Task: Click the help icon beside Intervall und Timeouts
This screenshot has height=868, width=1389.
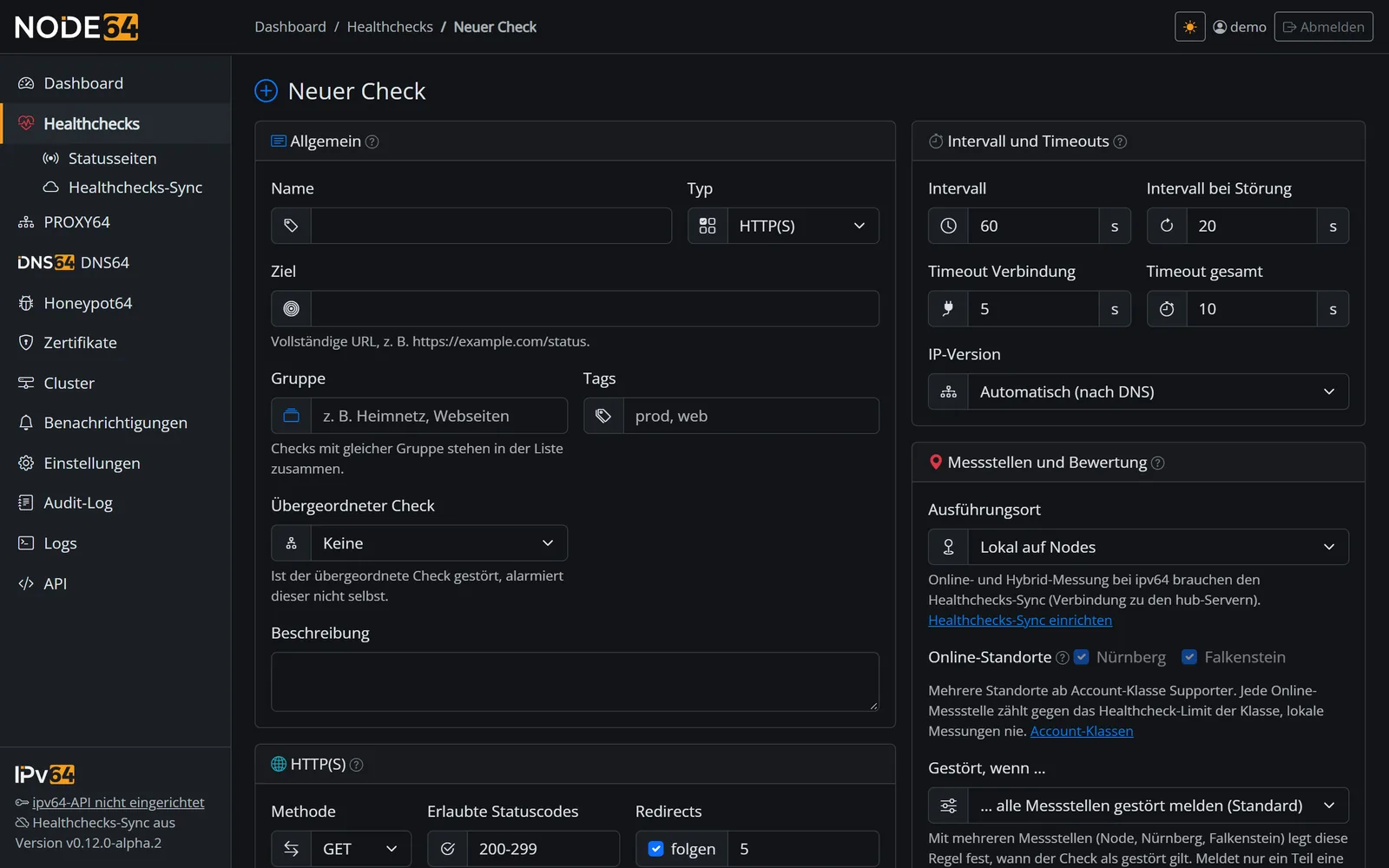Action: point(1120,141)
